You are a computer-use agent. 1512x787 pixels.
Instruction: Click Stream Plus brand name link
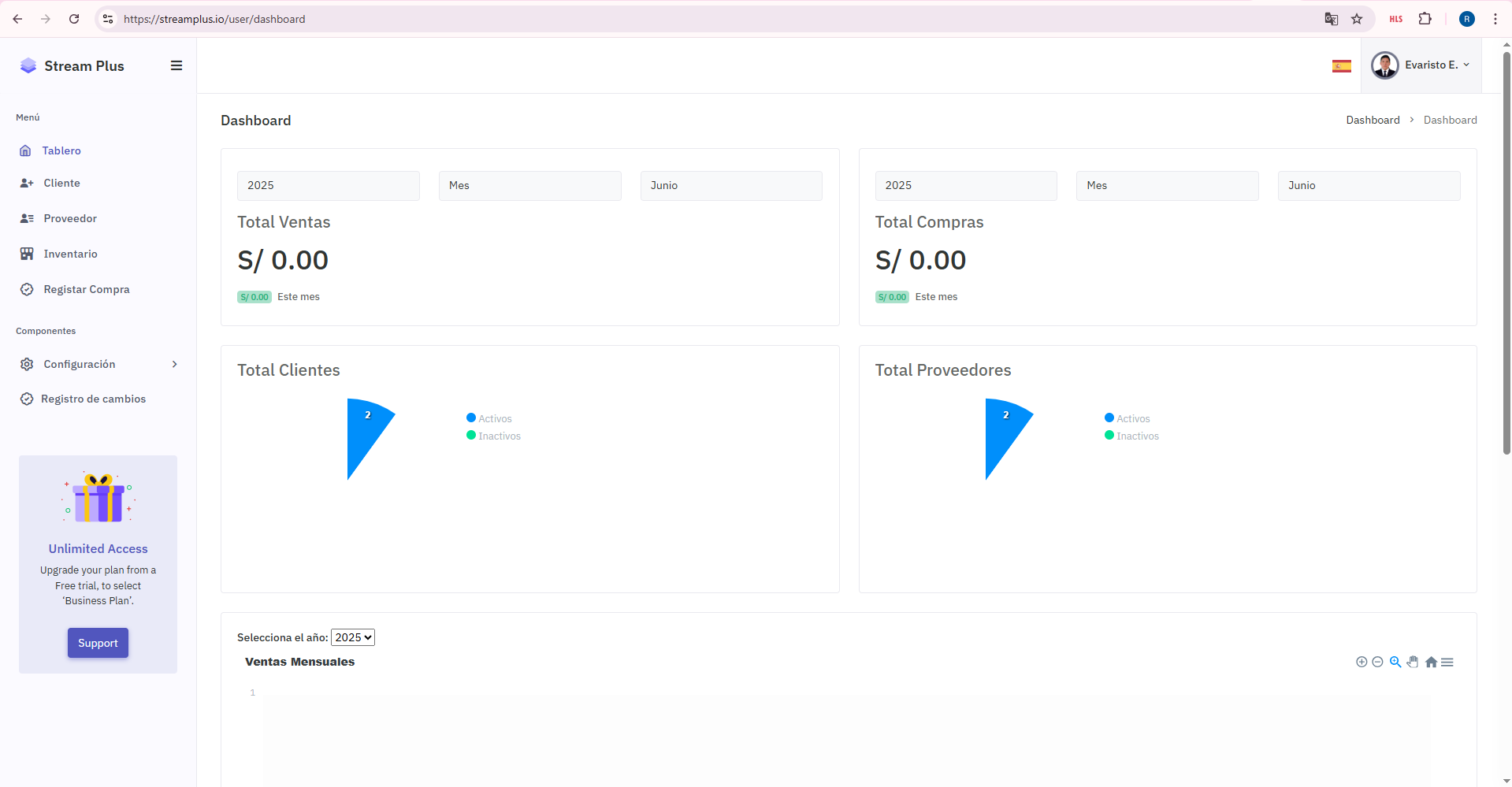84,66
